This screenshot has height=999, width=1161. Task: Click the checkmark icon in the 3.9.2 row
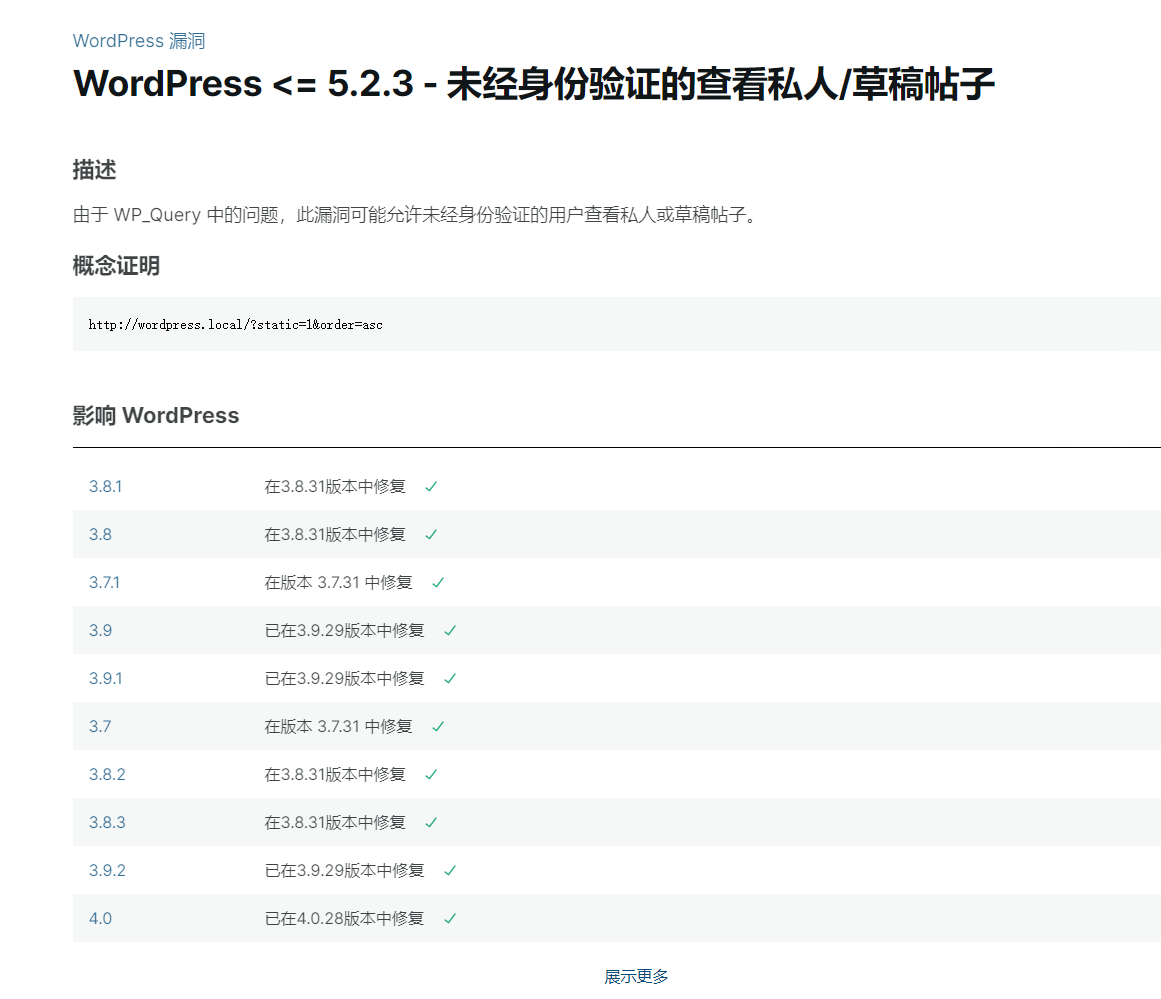pyautogui.click(x=449, y=870)
